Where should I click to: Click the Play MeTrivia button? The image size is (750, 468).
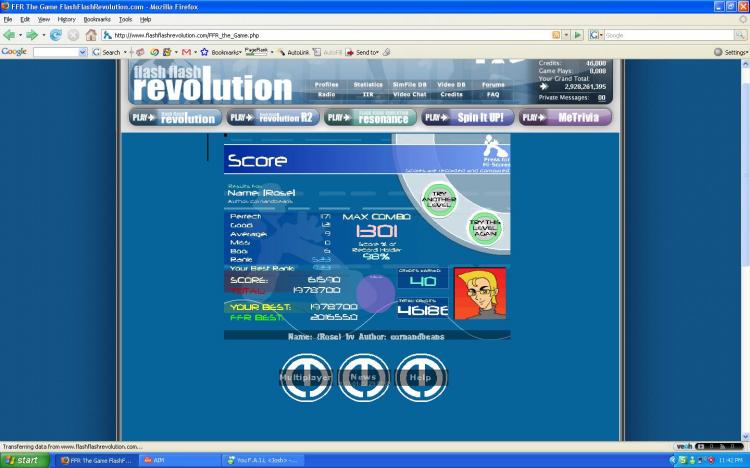(x=565, y=117)
